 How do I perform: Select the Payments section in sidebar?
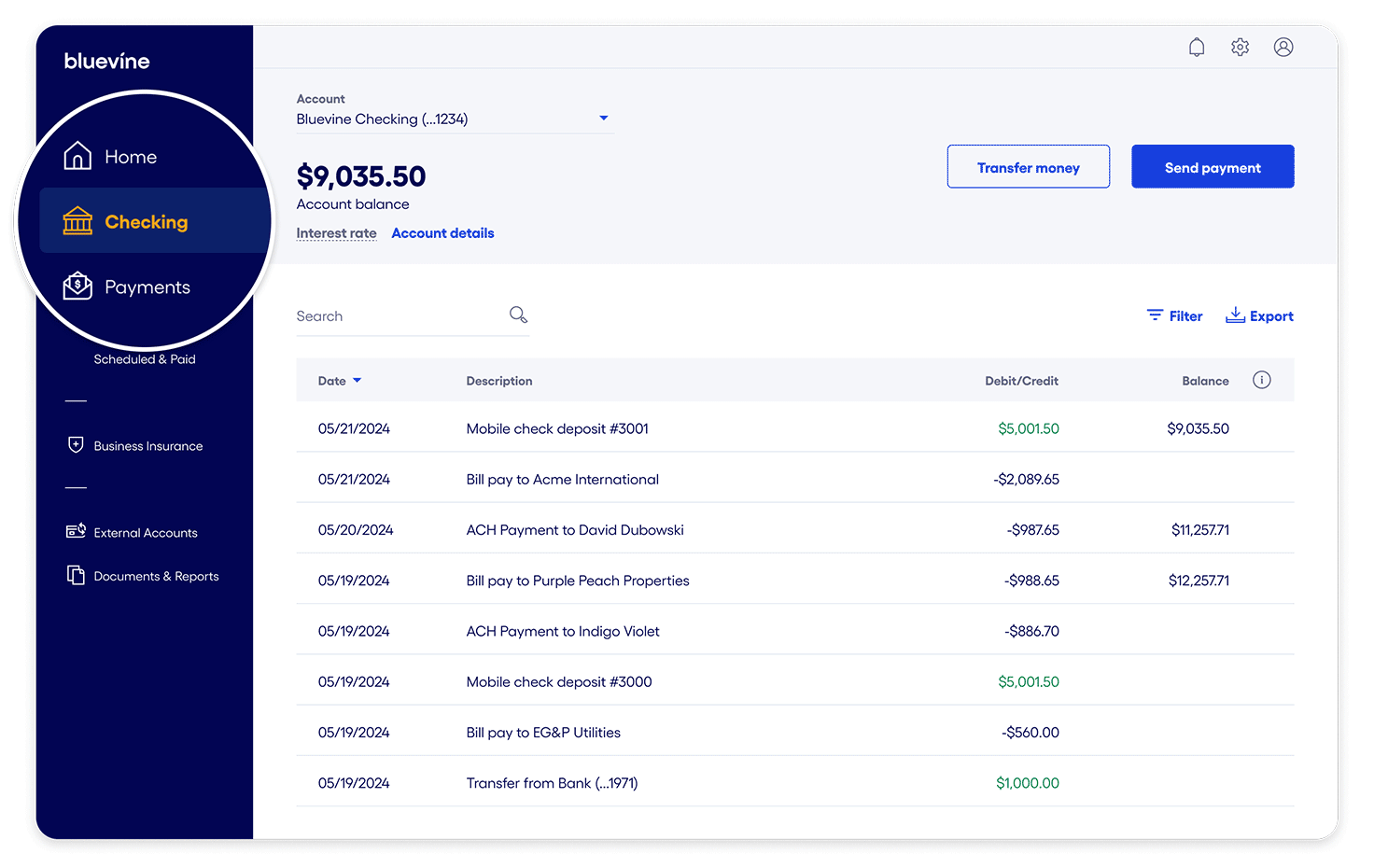pyautogui.click(x=147, y=287)
